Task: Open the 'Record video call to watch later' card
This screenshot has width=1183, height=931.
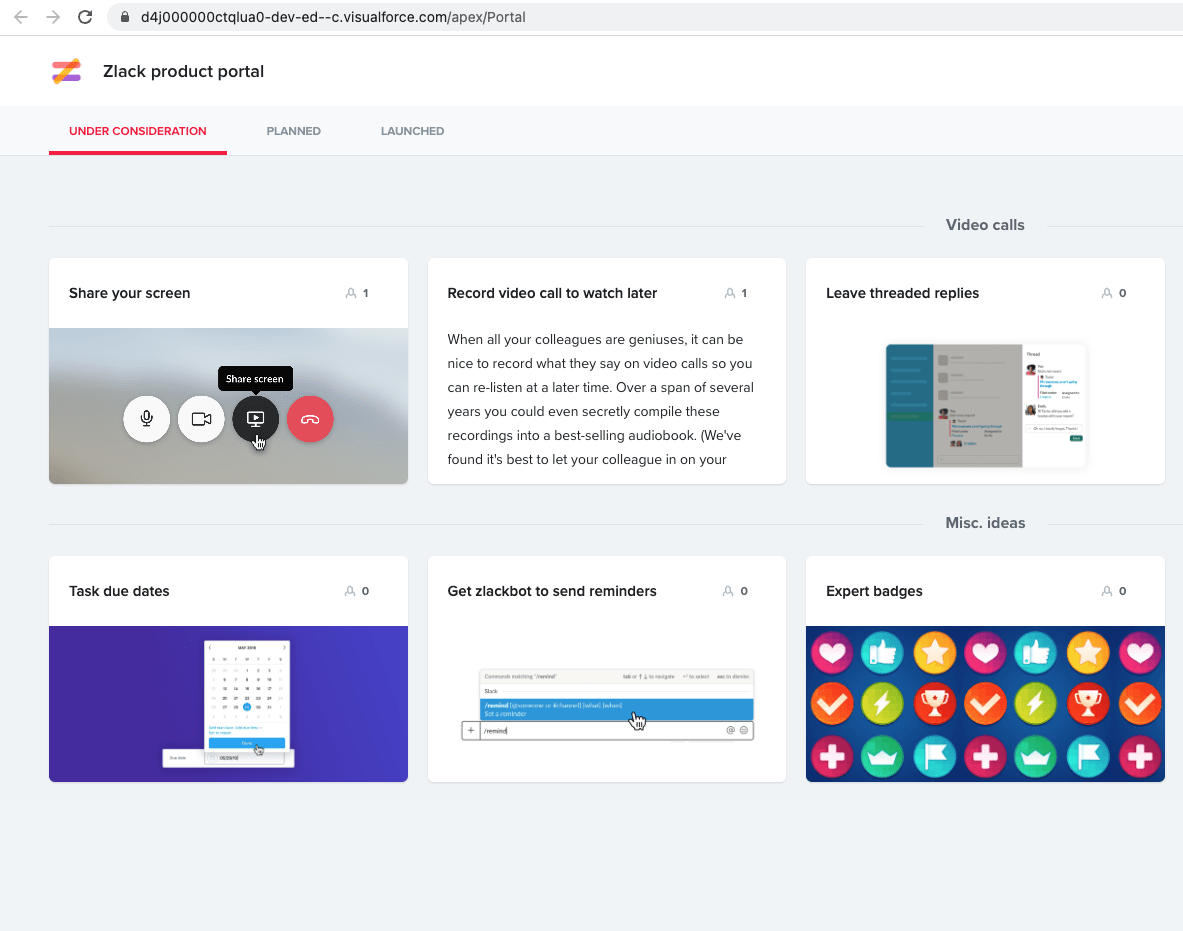Action: point(552,293)
